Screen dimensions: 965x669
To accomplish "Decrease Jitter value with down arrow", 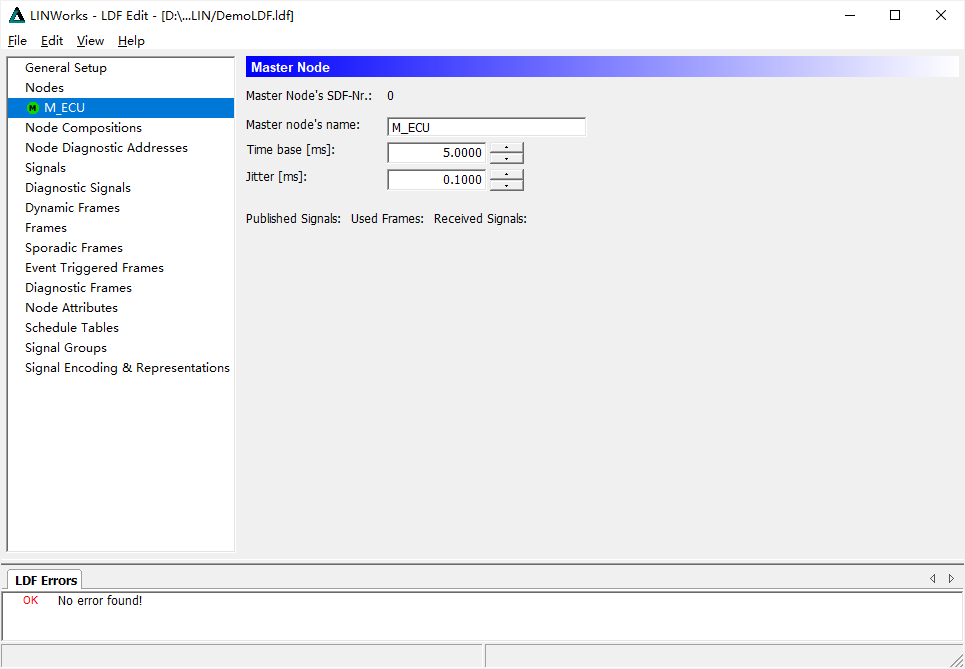I will coord(507,185).
